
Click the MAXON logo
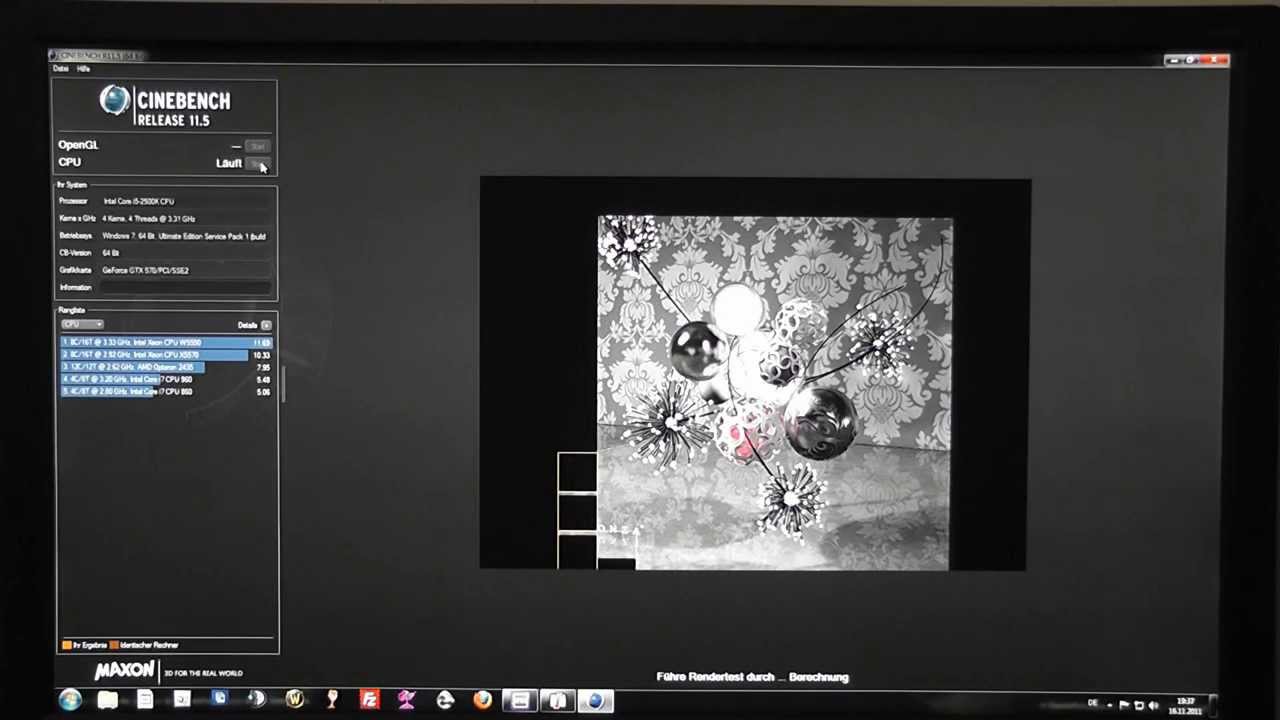click(125, 671)
